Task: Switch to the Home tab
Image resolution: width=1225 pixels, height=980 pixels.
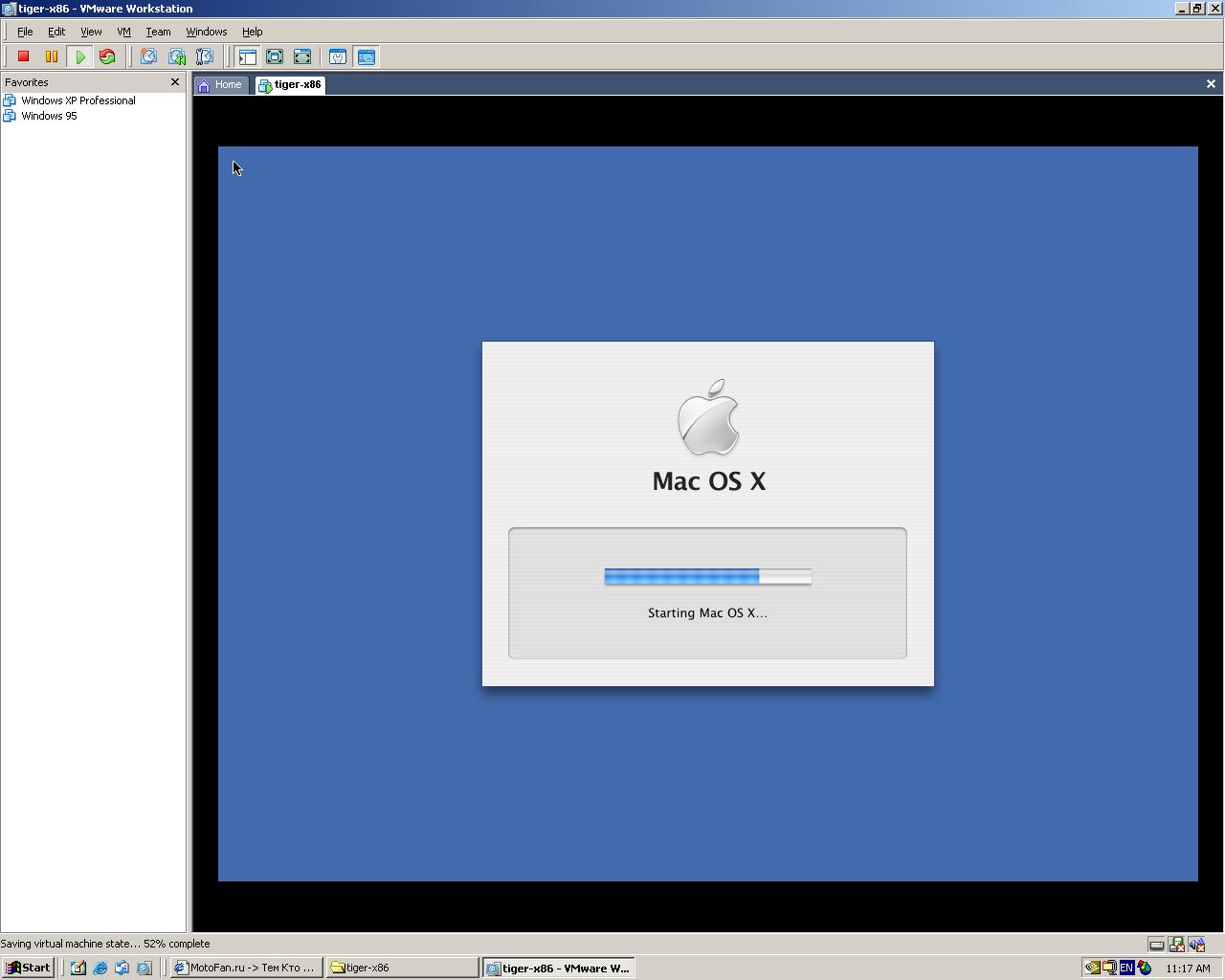Action: [221, 85]
